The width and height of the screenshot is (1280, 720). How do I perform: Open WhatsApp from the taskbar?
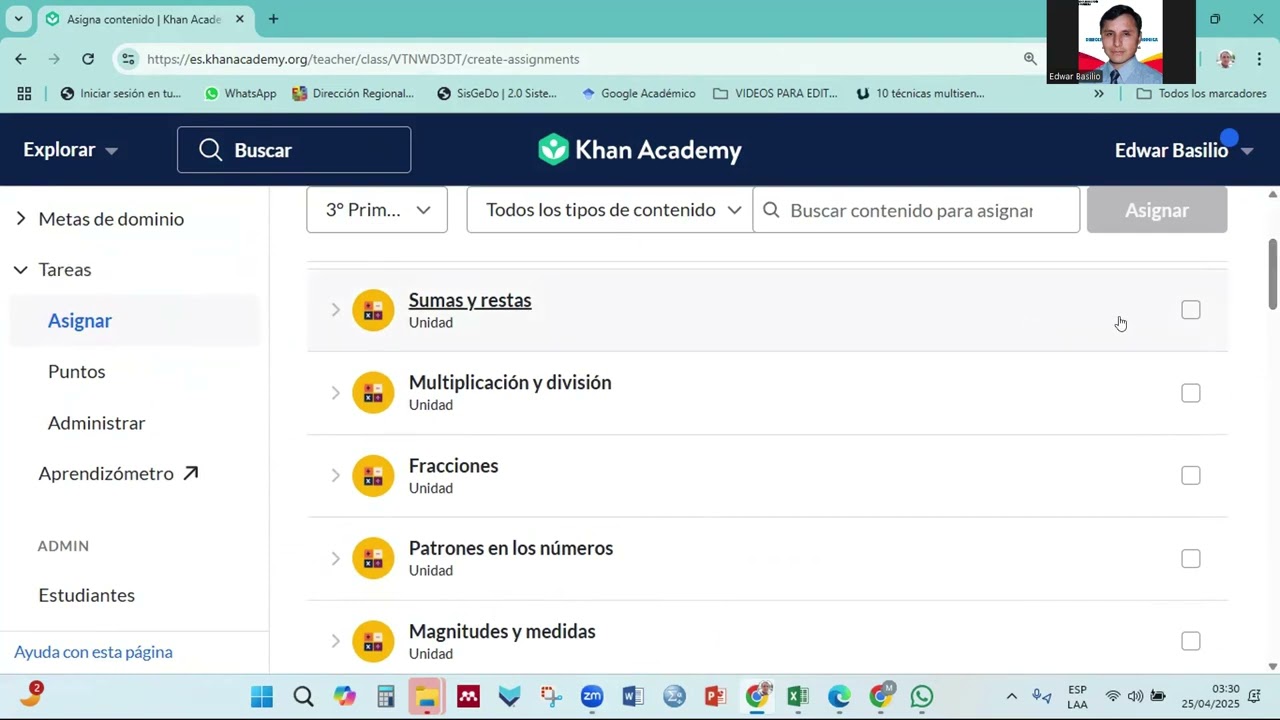[x=922, y=696]
